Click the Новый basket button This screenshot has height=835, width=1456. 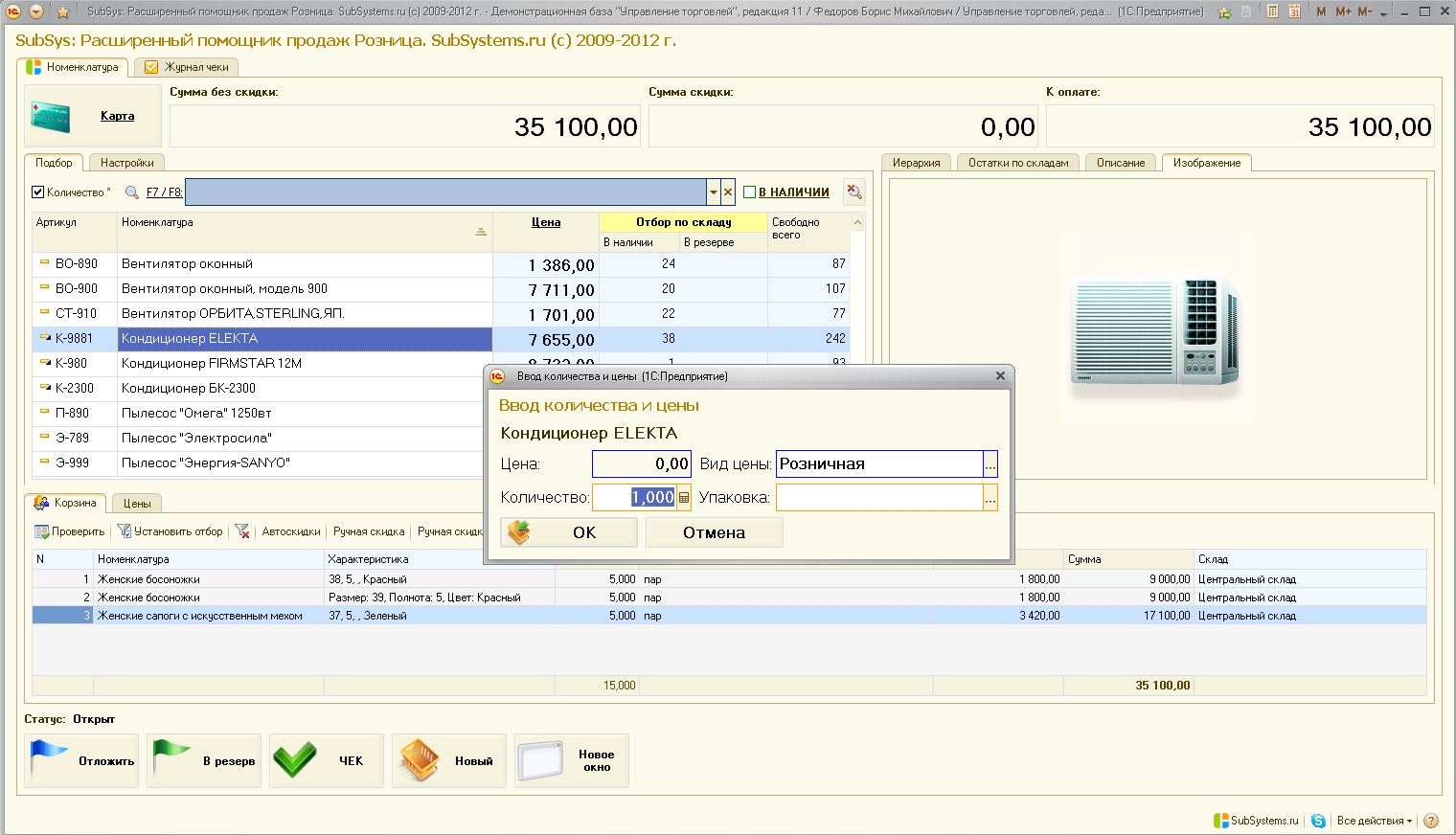click(x=449, y=761)
